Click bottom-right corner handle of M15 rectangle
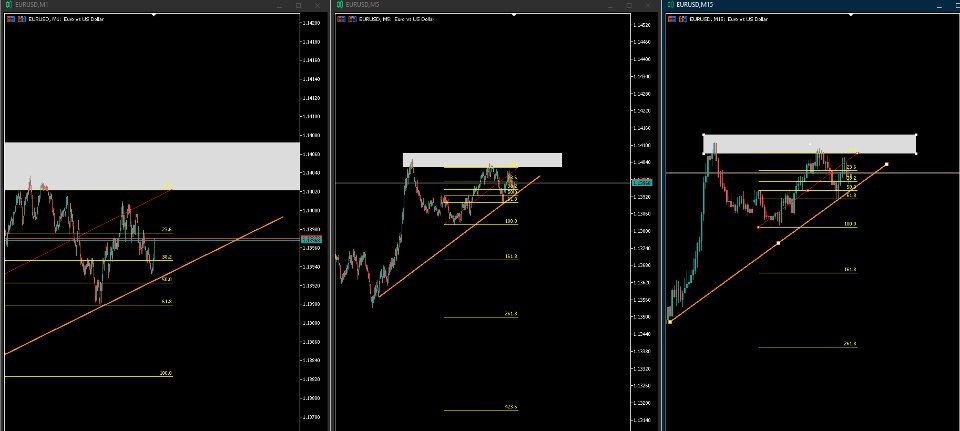Viewport: 960px width, 431px height. click(916, 154)
